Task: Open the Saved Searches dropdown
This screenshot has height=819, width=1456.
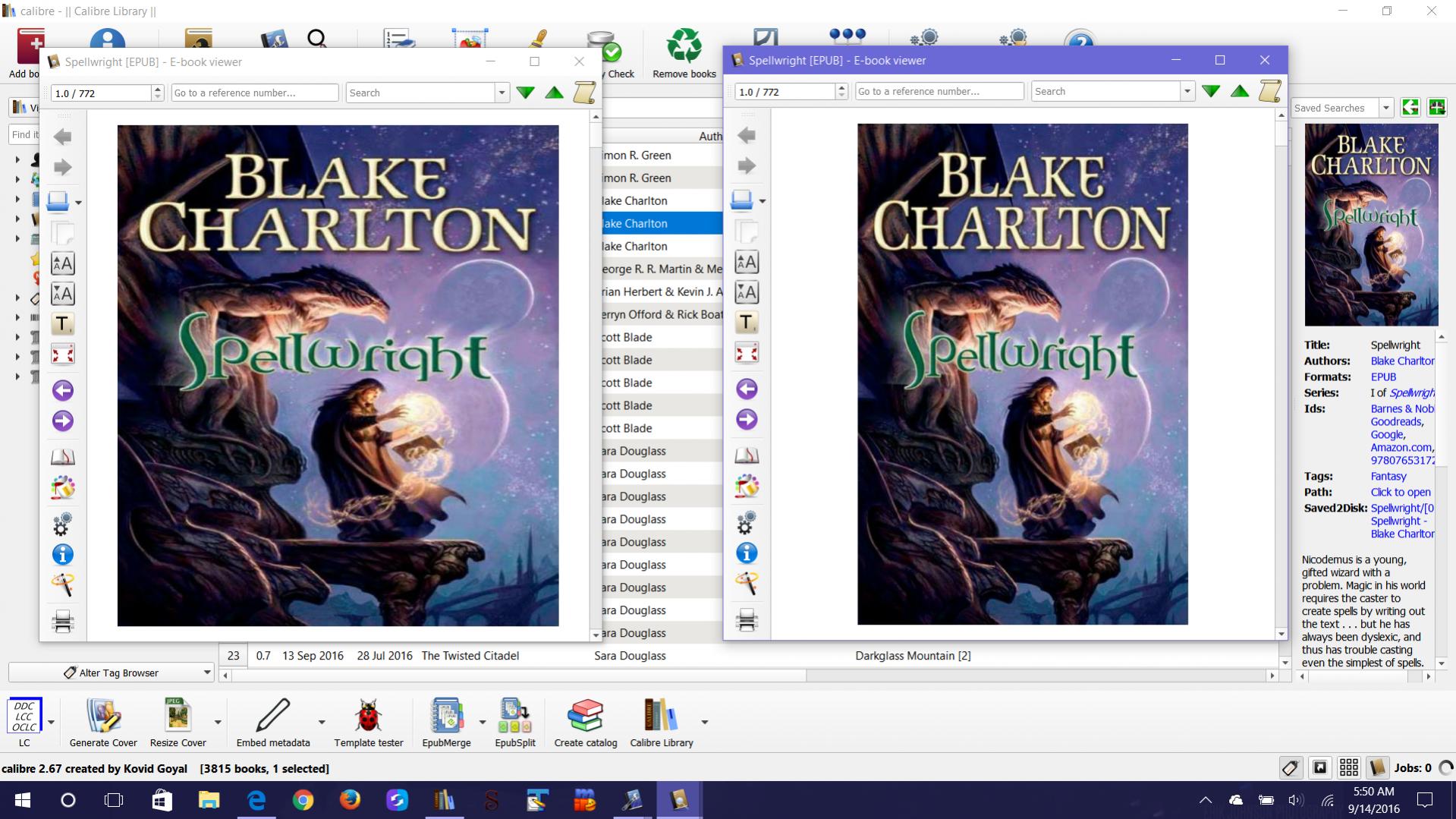Action: [x=1386, y=108]
